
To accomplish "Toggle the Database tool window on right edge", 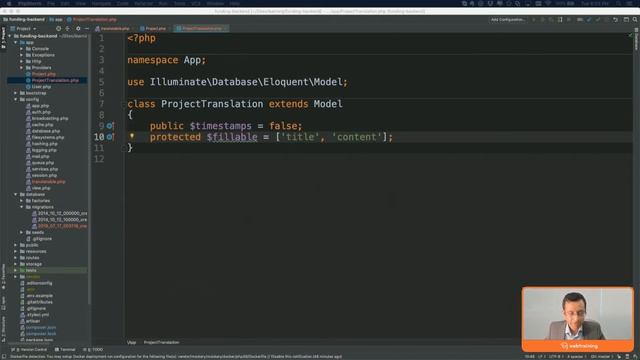I will (x=636, y=39).
